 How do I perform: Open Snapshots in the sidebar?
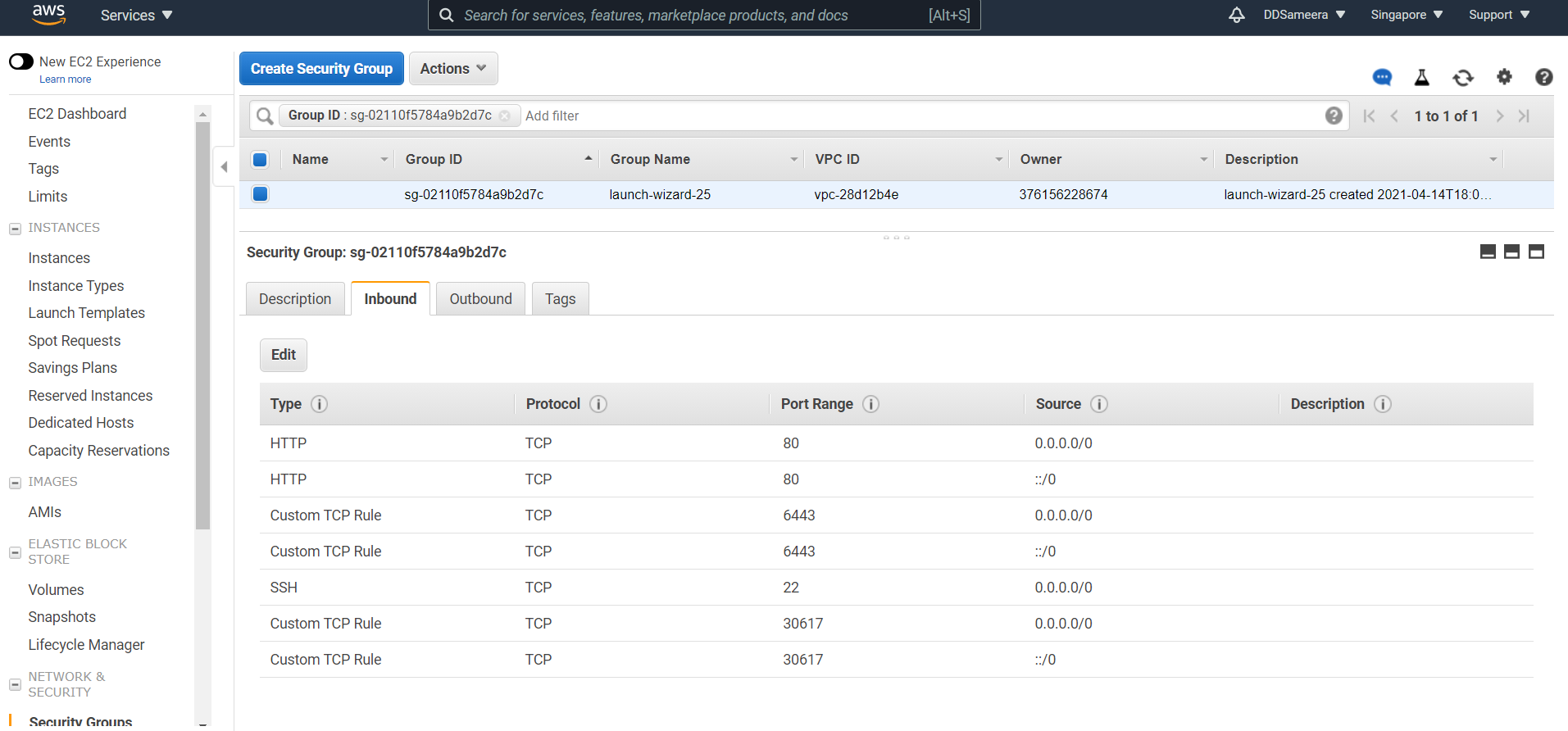point(61,617)
